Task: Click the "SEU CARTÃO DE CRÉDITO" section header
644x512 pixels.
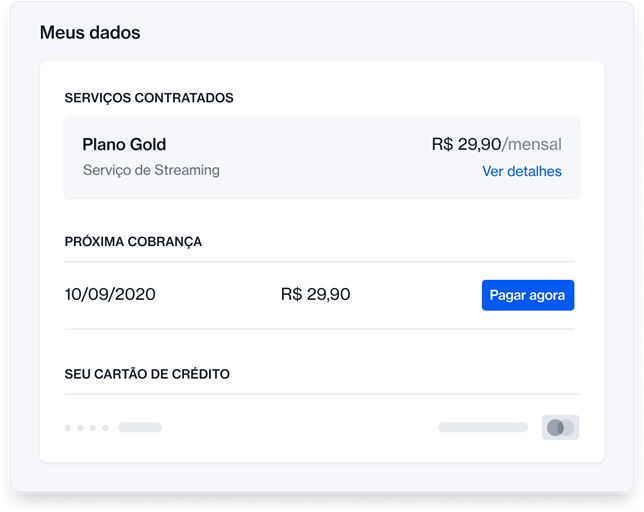Action: click(x=147, y=374)
